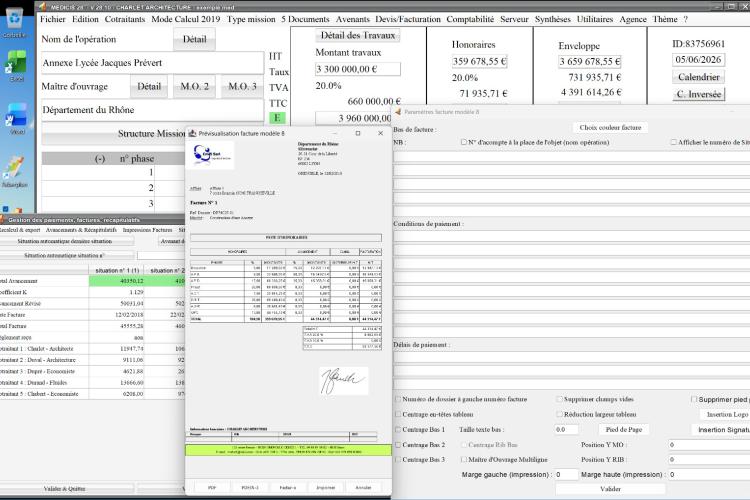
Task: Open the Cotraitants menu
Action: click(125, 20)
